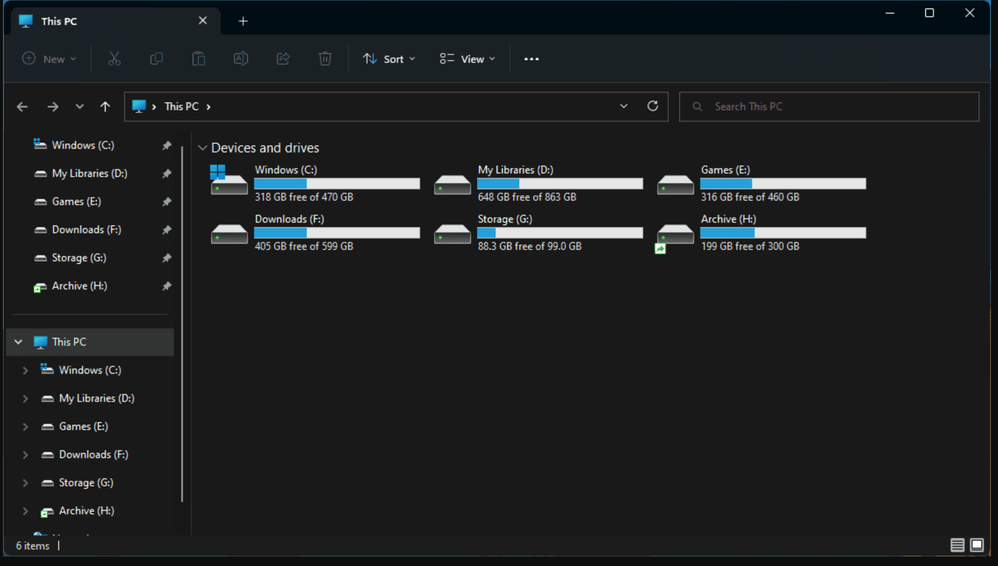
Task: Click the Search This PC field
Action: click(829, 106)
